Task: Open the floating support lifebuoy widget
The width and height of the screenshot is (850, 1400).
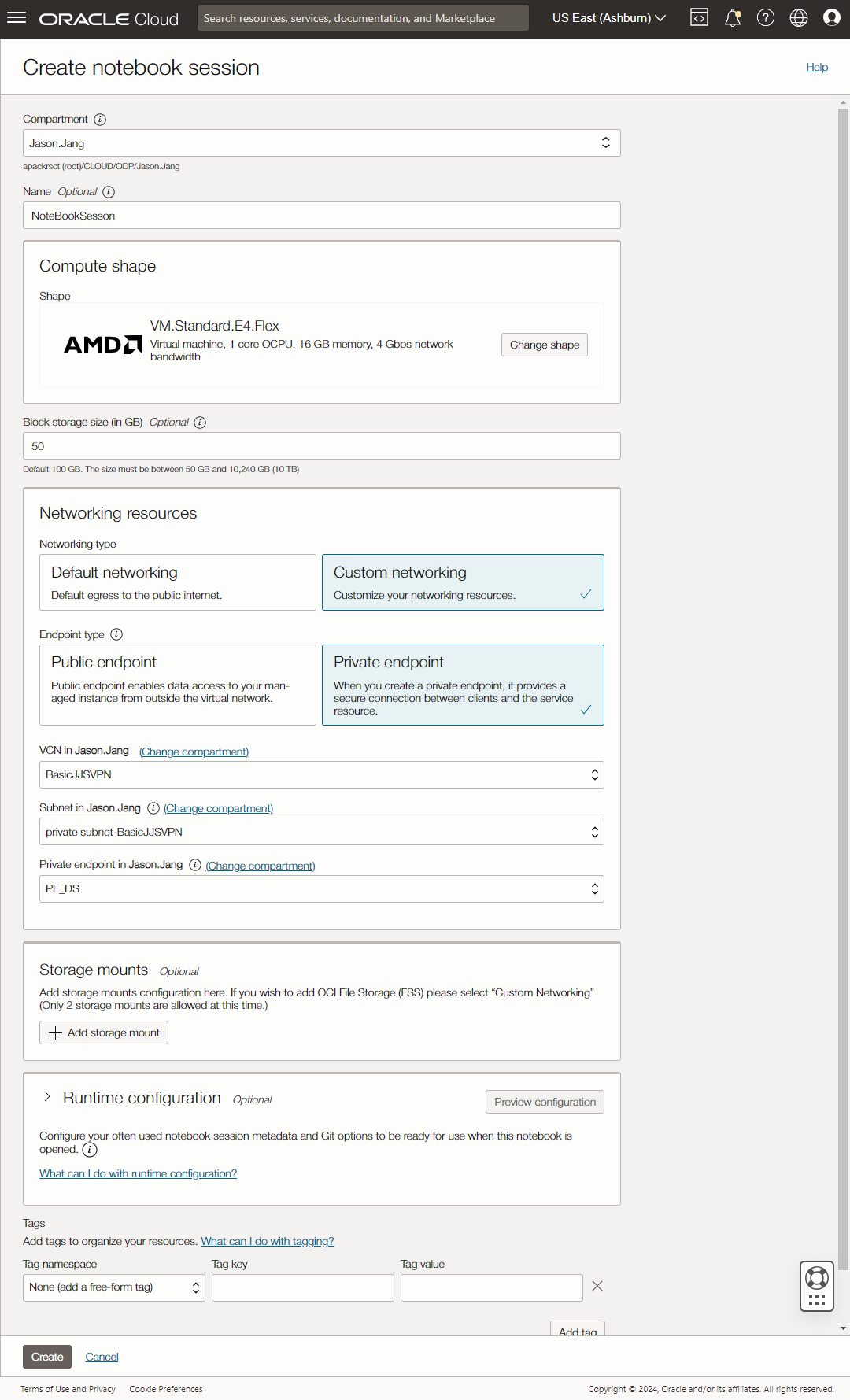Action: 817,1287
